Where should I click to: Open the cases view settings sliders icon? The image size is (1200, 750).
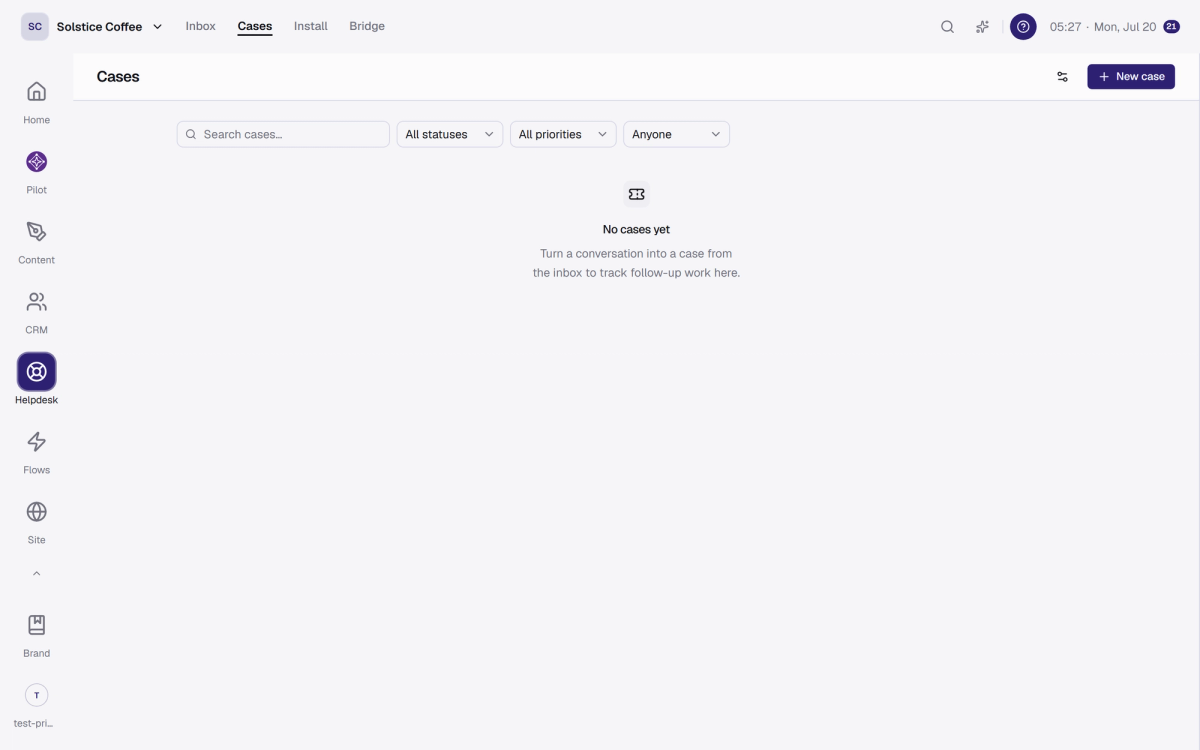[1062, 77]
